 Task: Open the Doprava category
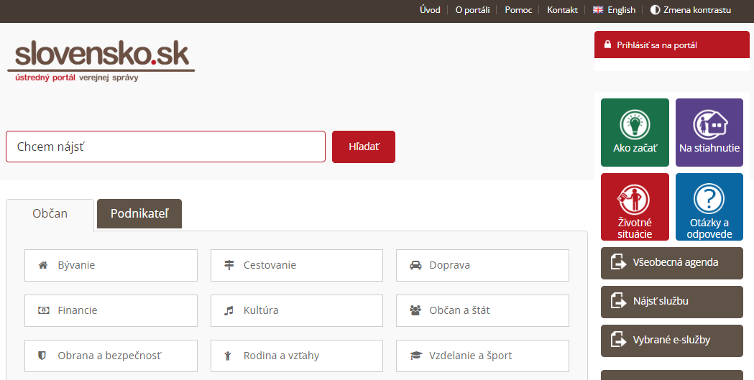click(x=482, y=265)
